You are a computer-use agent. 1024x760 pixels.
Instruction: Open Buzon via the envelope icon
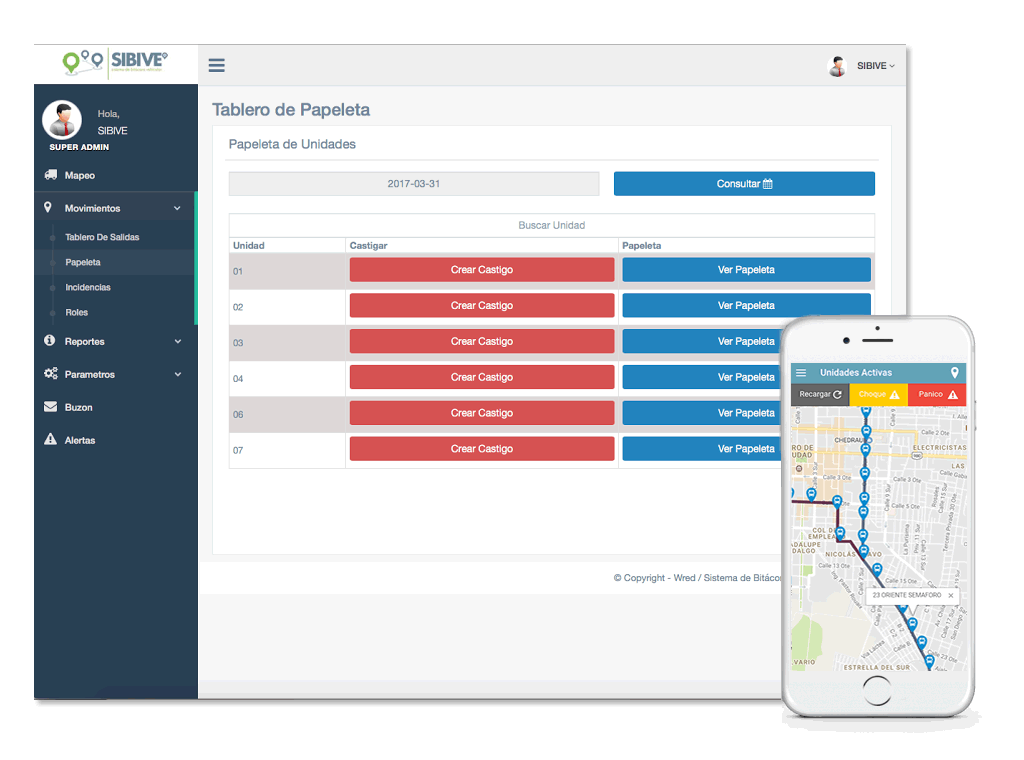tap(50, 407)
